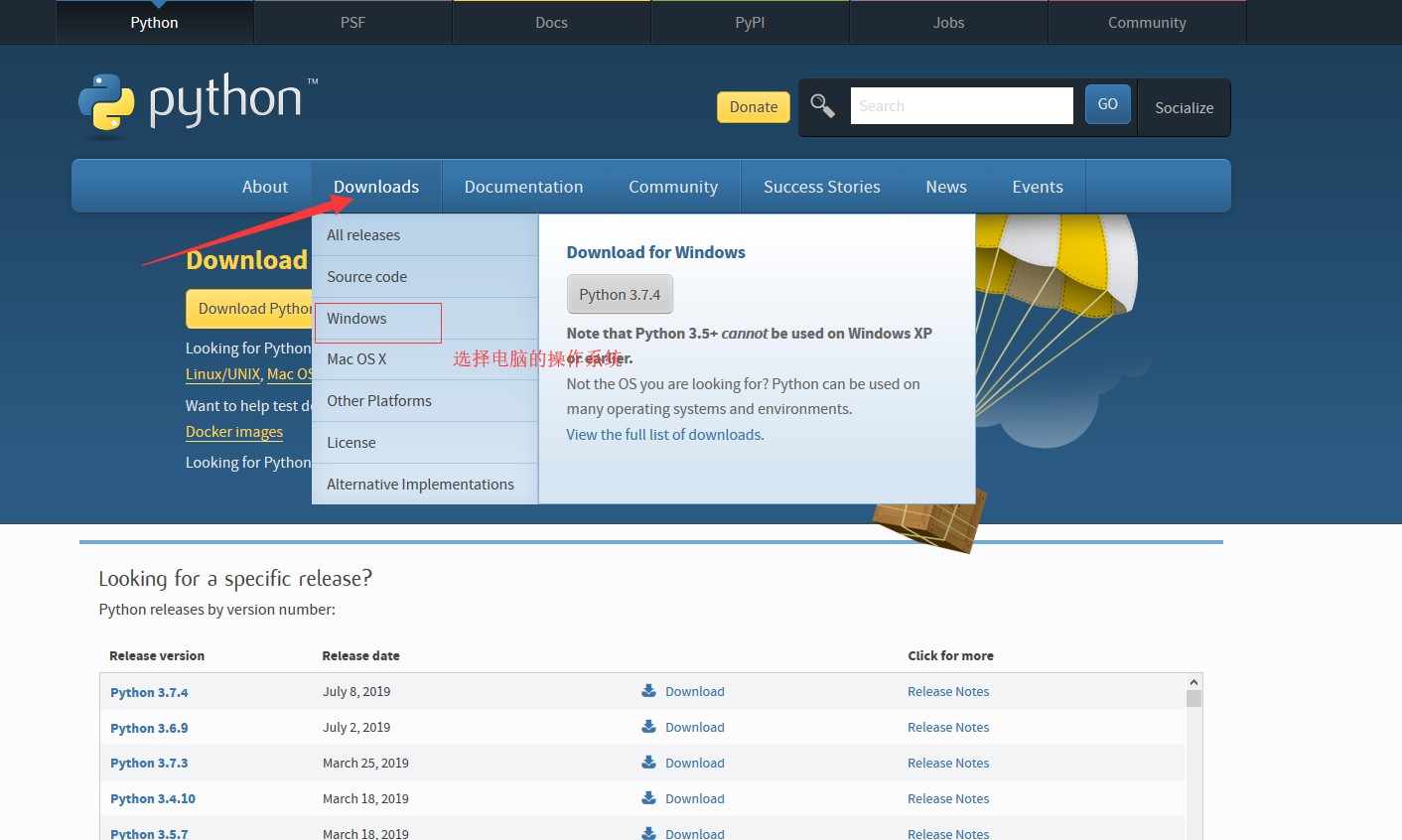Open the Events navigation item

(1038, 187)
